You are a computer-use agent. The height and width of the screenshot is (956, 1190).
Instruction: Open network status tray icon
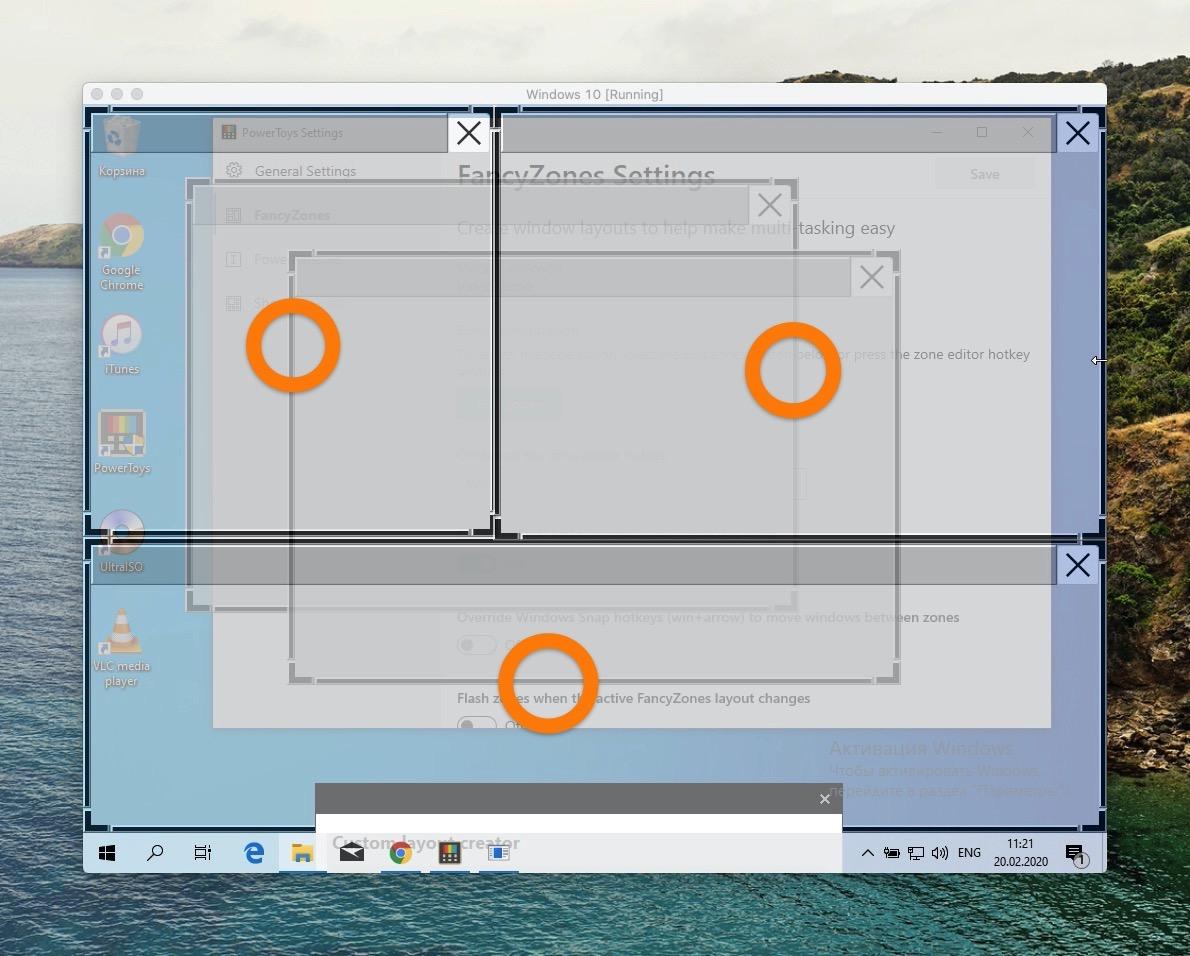(x=916, y=853)
